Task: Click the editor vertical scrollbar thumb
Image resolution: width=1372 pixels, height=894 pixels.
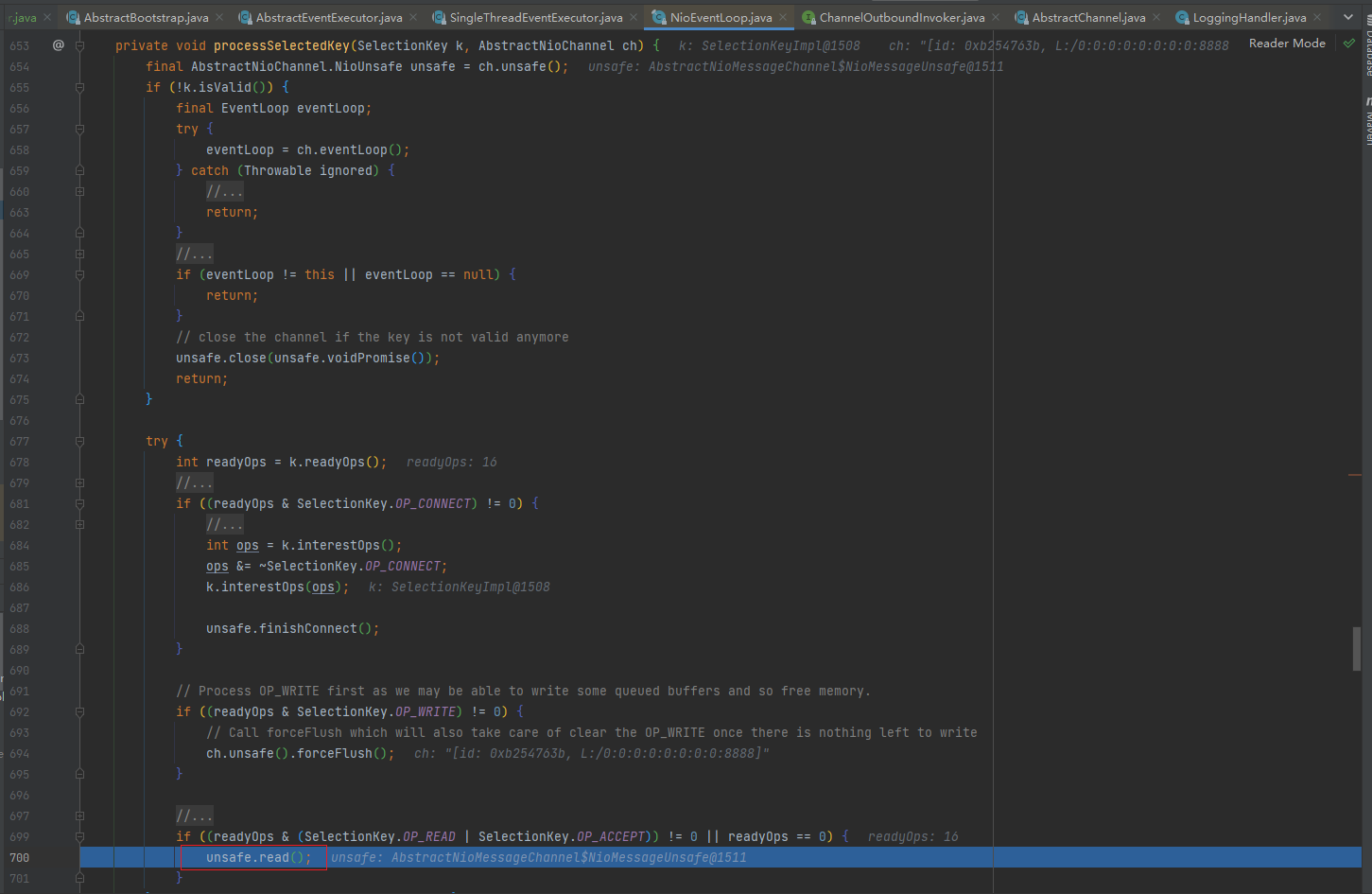Action: click(1356, 649)
